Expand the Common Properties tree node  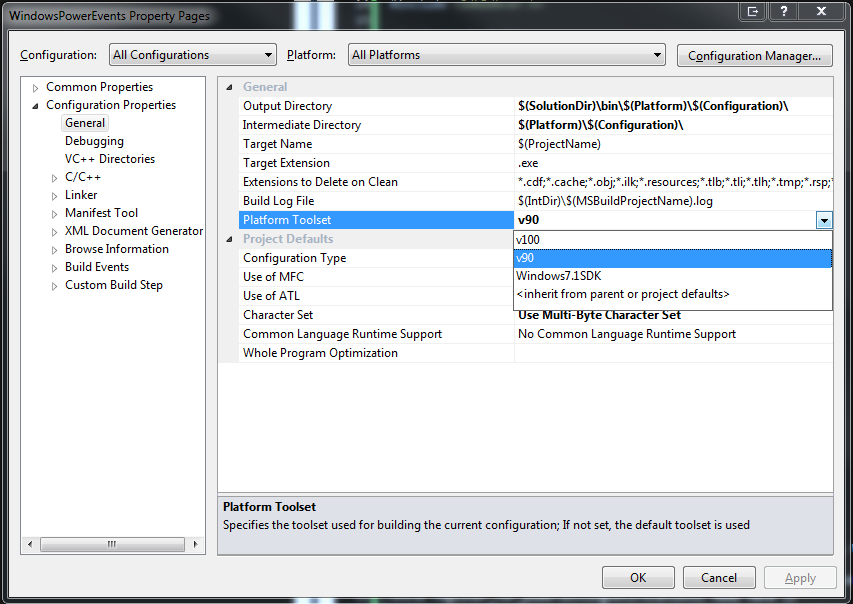point(36,87)
